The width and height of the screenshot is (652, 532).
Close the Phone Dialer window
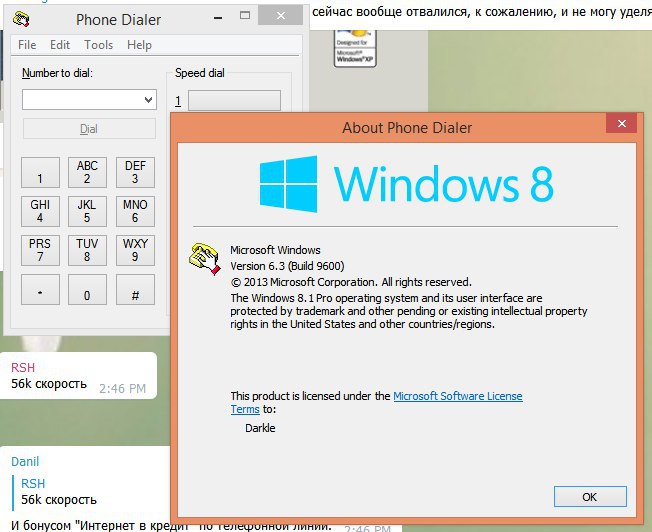point(281,16)
